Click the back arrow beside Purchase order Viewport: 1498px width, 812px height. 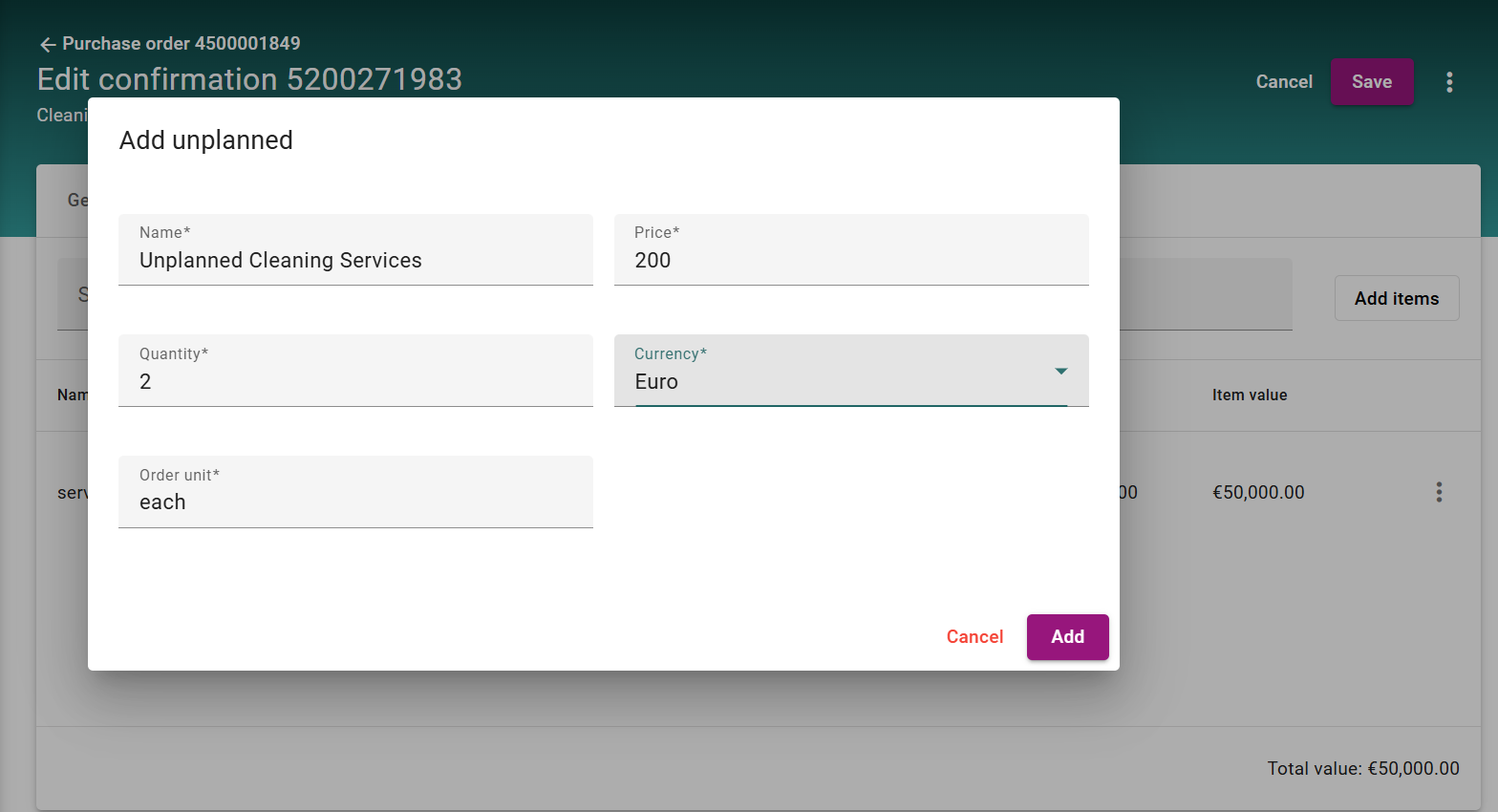point(48,44)
